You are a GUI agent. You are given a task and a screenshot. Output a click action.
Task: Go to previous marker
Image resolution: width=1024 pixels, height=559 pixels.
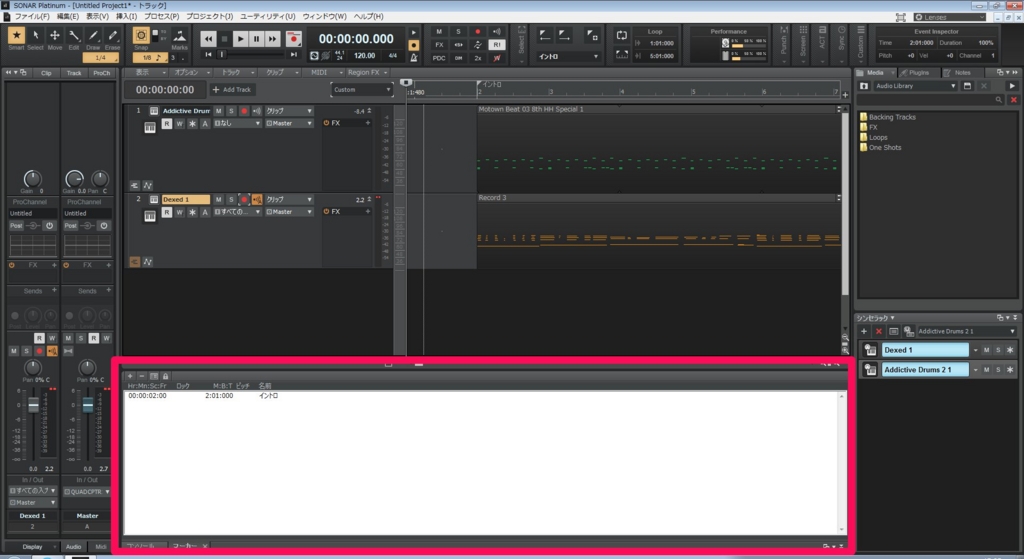click(x=545, y=36)
